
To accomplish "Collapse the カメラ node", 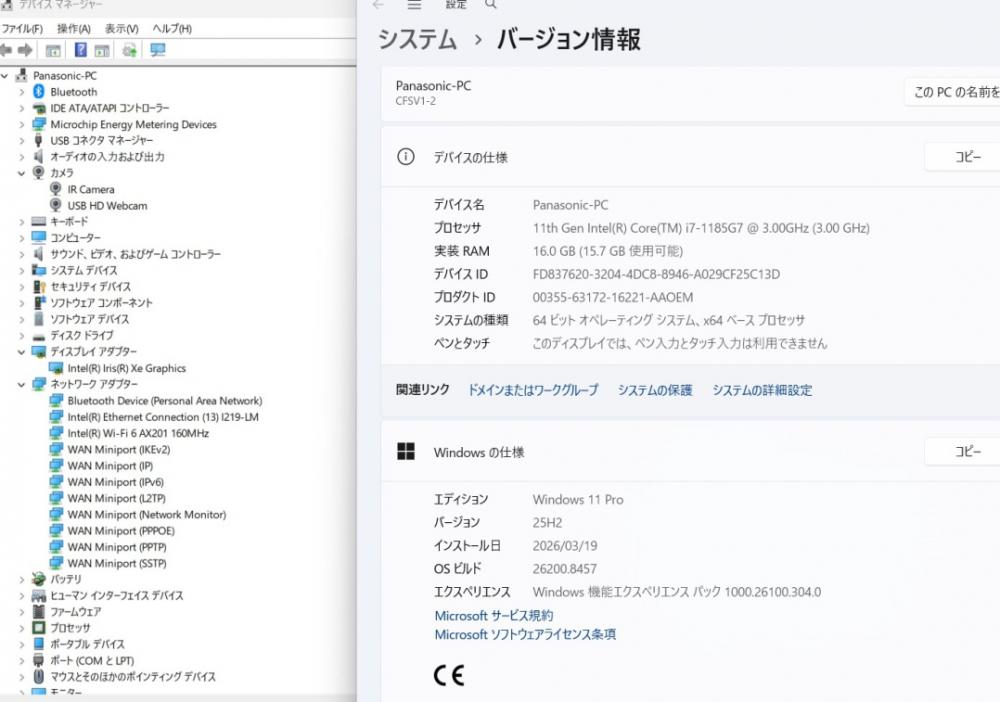I will 22,173.
